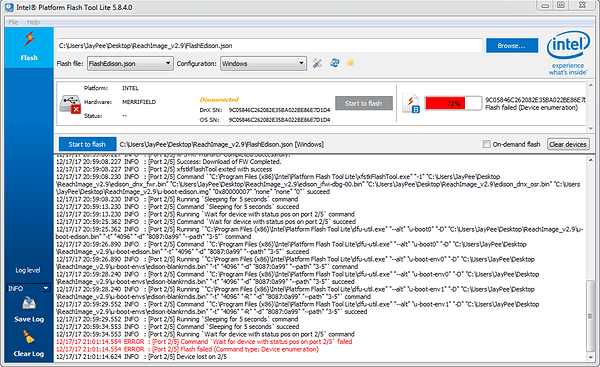Click the Device lost on 2/5 log line

[141, 357]
